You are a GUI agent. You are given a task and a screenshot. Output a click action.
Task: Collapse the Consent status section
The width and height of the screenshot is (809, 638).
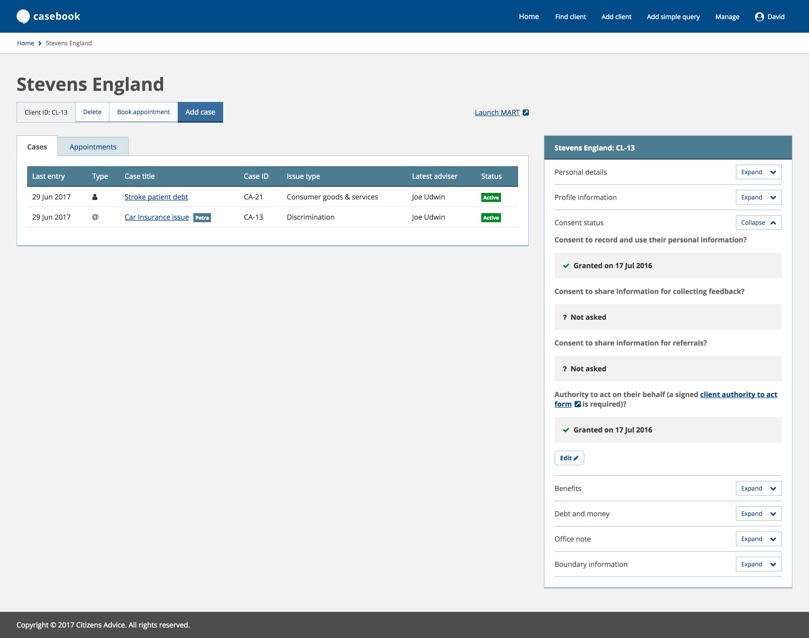[x=758, y=223]
